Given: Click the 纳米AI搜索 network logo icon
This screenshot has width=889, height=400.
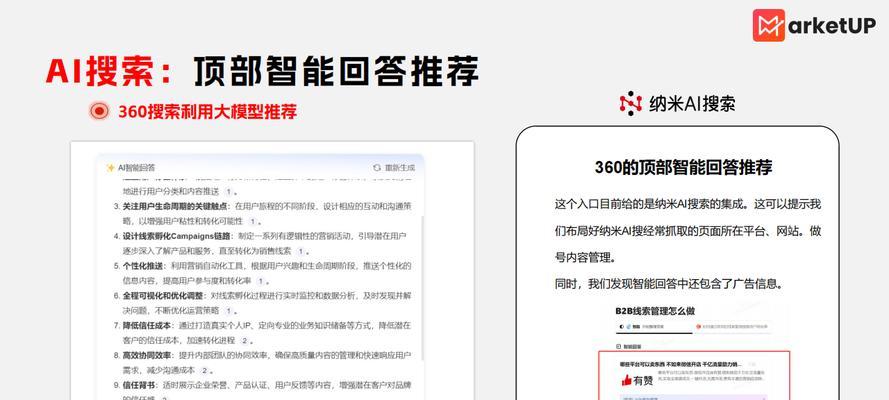Looking at the screenshot, I should [630, 104].
